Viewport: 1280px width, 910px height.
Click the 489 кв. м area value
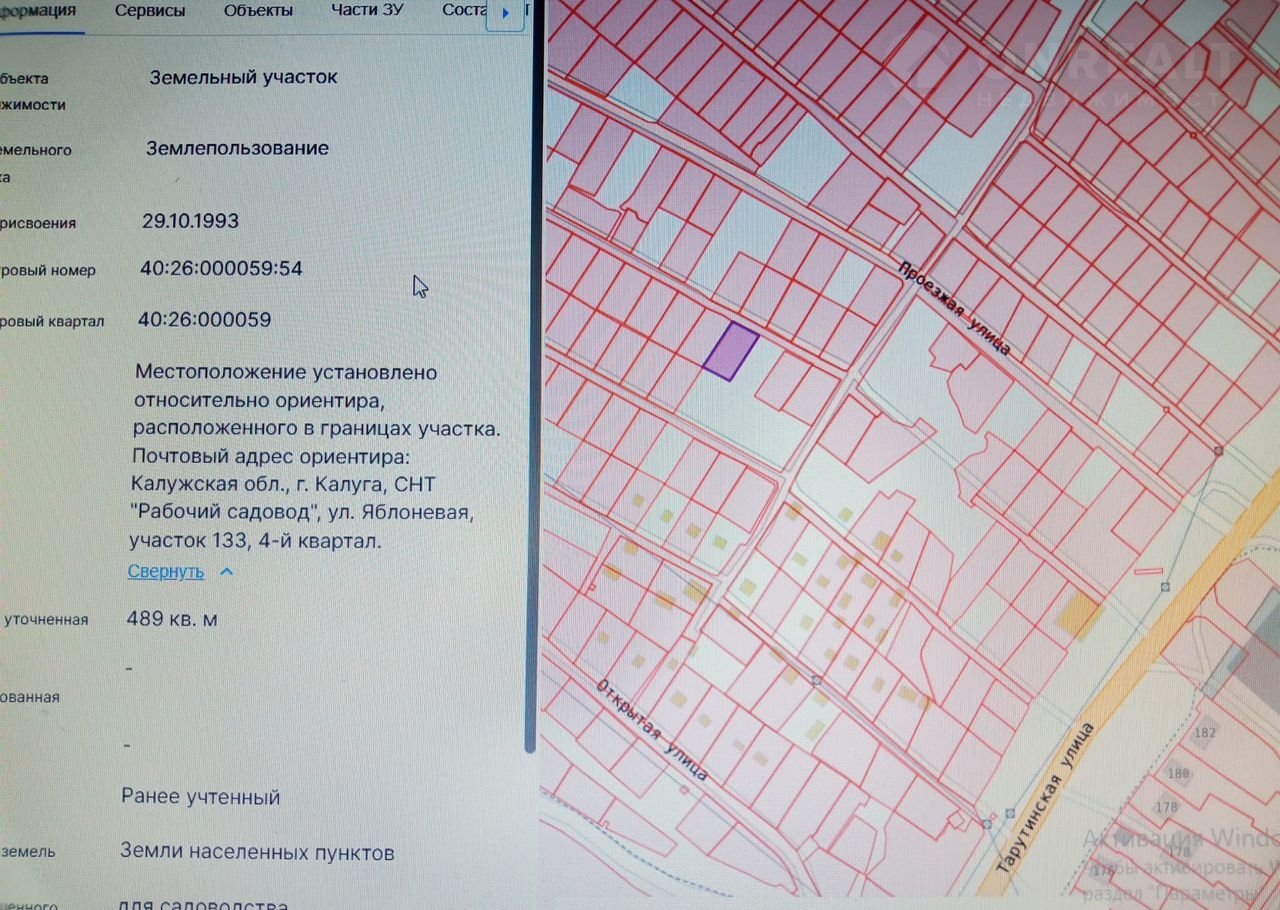(172, 619)
